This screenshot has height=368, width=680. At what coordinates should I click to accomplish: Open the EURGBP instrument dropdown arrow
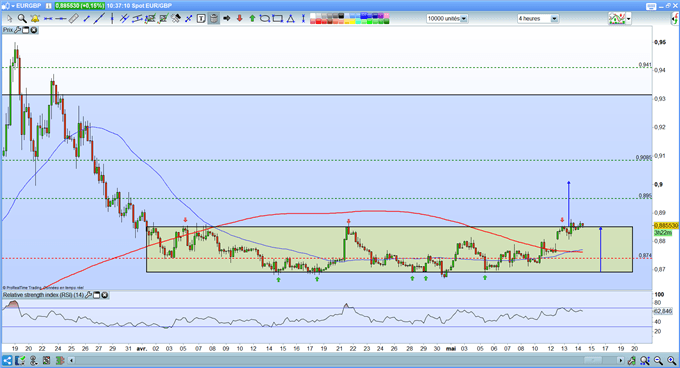13,6
